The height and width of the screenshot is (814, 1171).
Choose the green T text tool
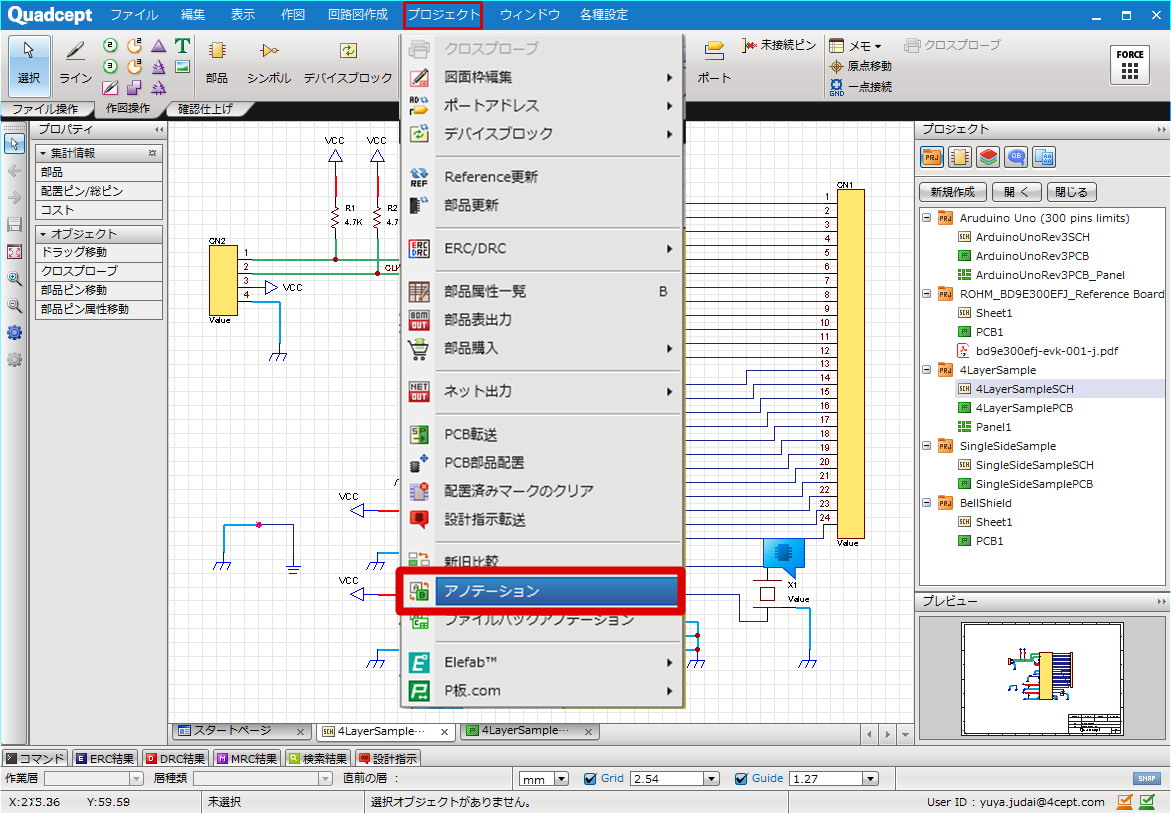point(182,46)
